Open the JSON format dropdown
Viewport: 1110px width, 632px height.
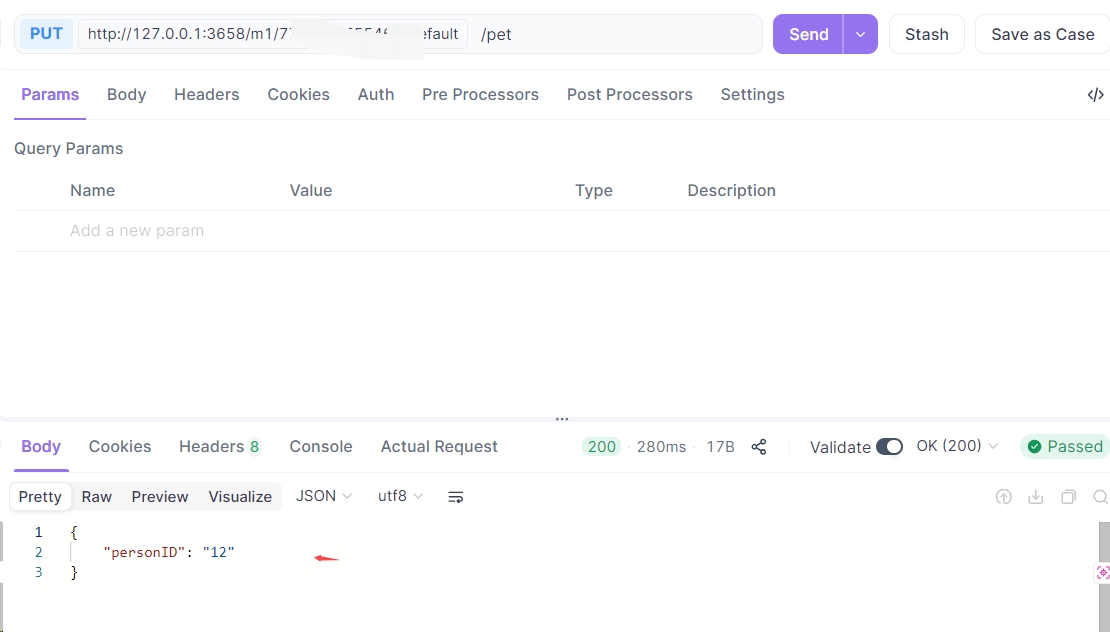[x=324, y=497]
